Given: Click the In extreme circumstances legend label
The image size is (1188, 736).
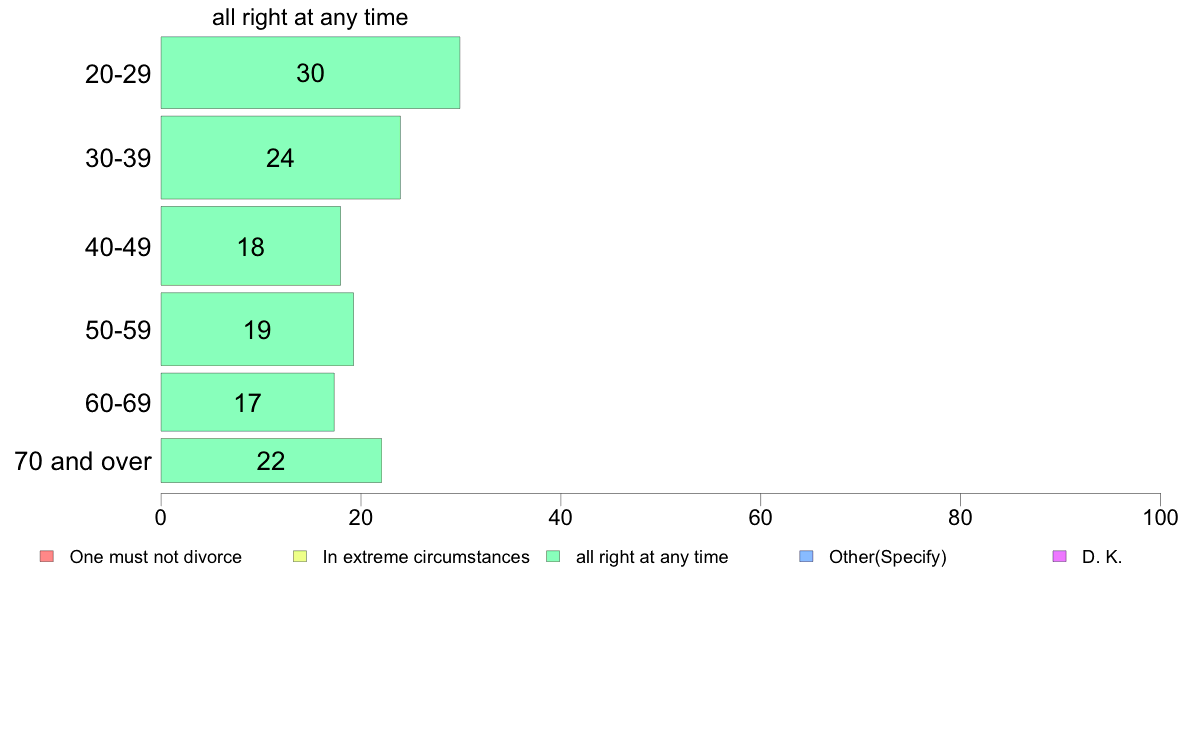Looking at the screenshot, I should coord(426,557).
